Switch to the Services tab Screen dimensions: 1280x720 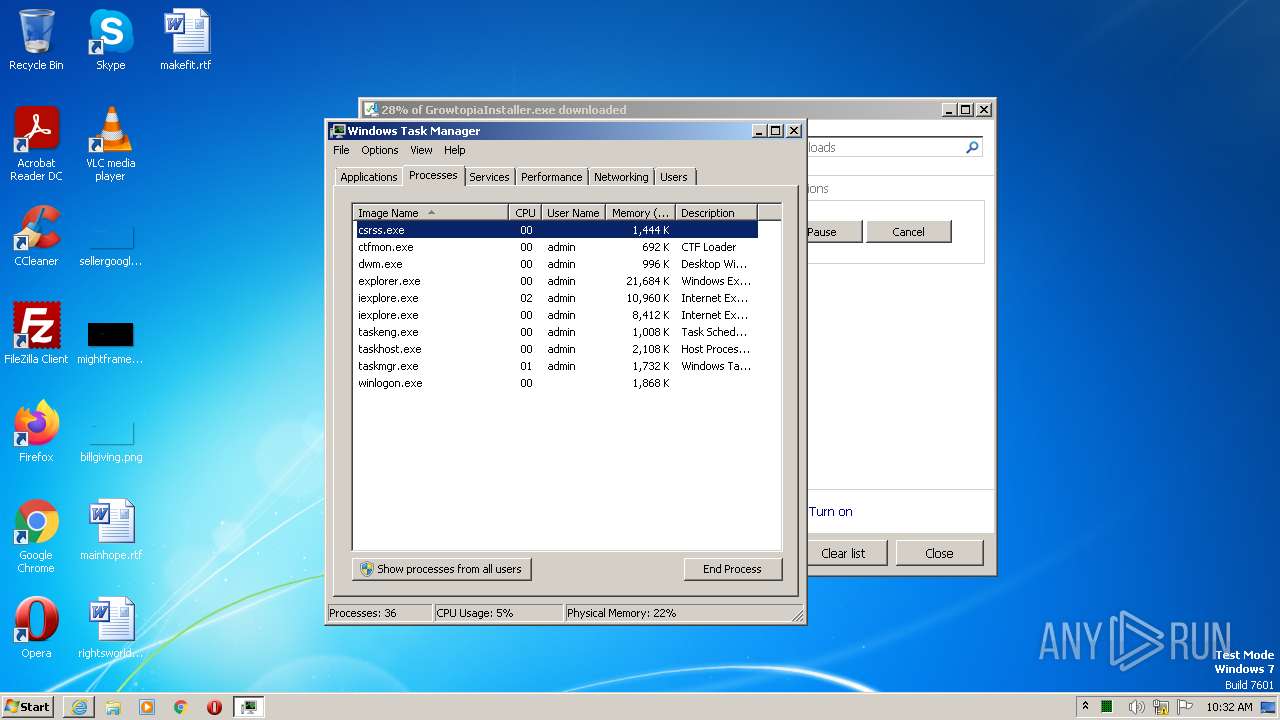click(489, 177)
